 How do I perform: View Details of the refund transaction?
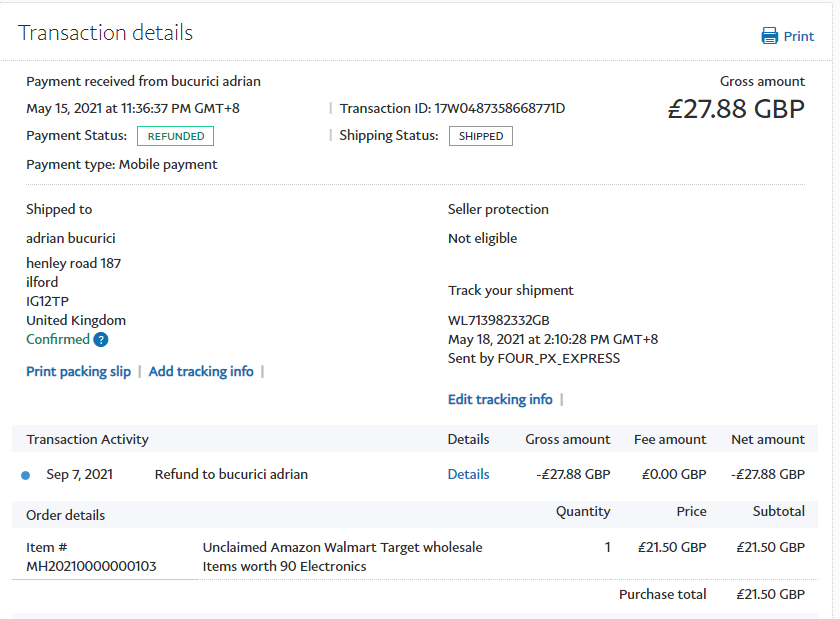coord(468,474)
